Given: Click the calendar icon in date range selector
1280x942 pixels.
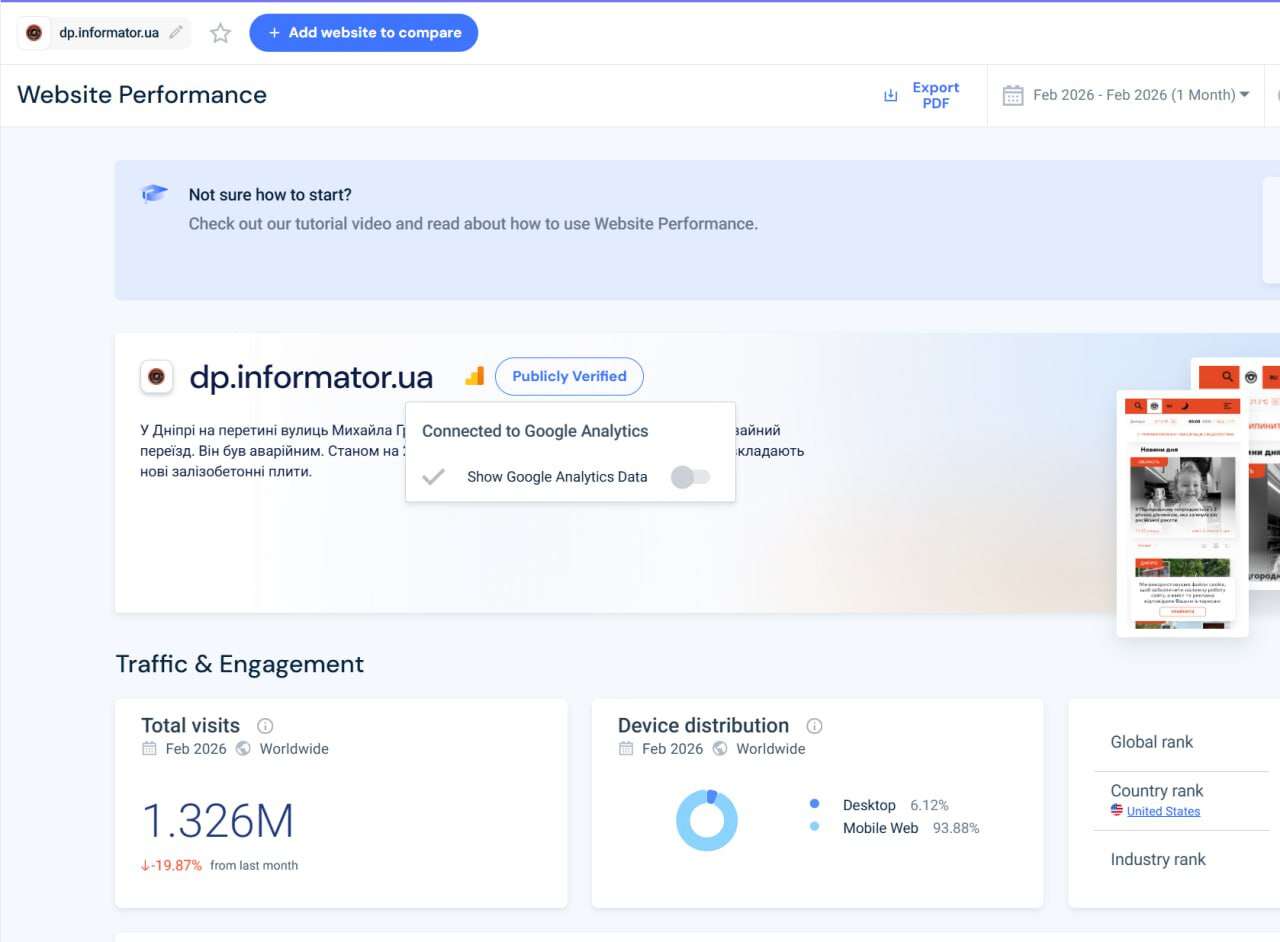Looking at the screenshot, I should [x=1013, y=95].
